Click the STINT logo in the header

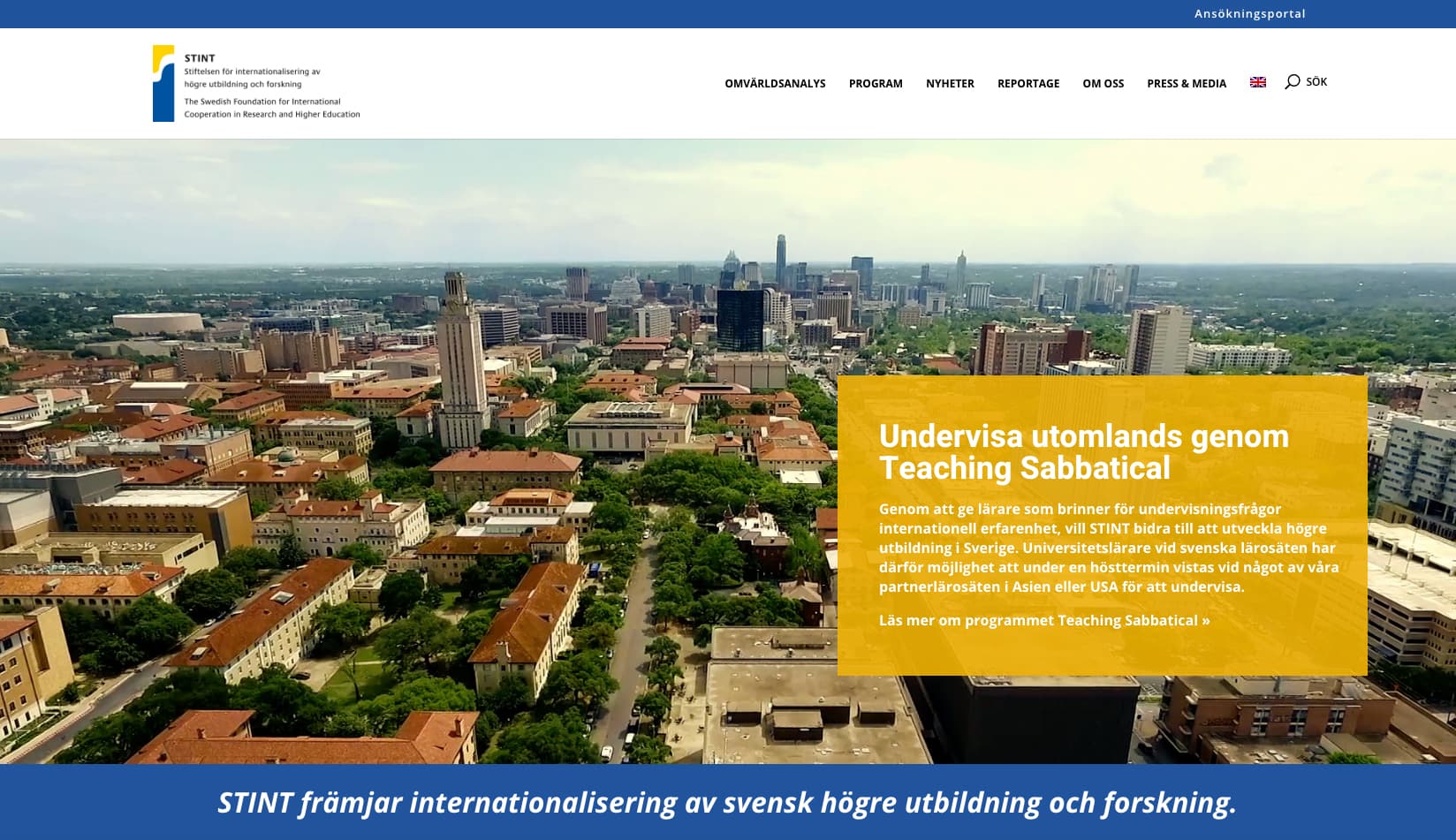pos(256,83)
